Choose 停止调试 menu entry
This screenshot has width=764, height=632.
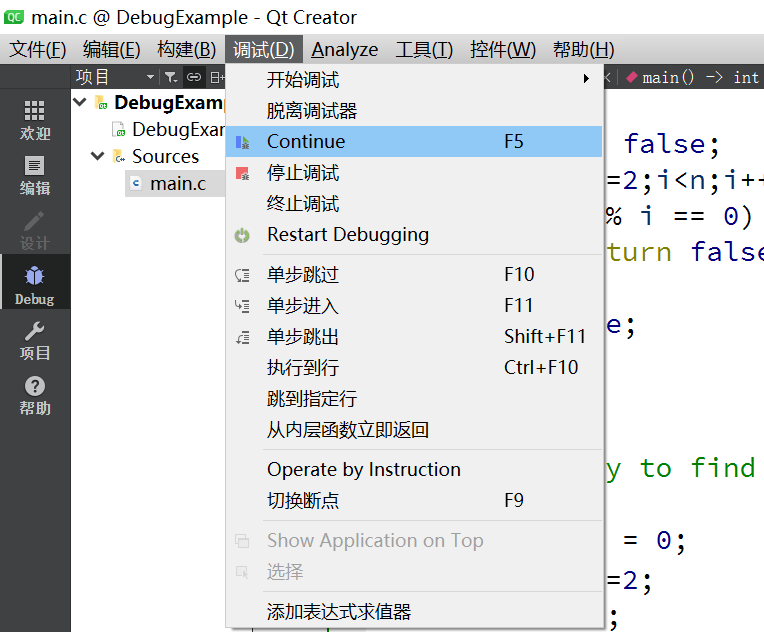click(x=414, y=173)
